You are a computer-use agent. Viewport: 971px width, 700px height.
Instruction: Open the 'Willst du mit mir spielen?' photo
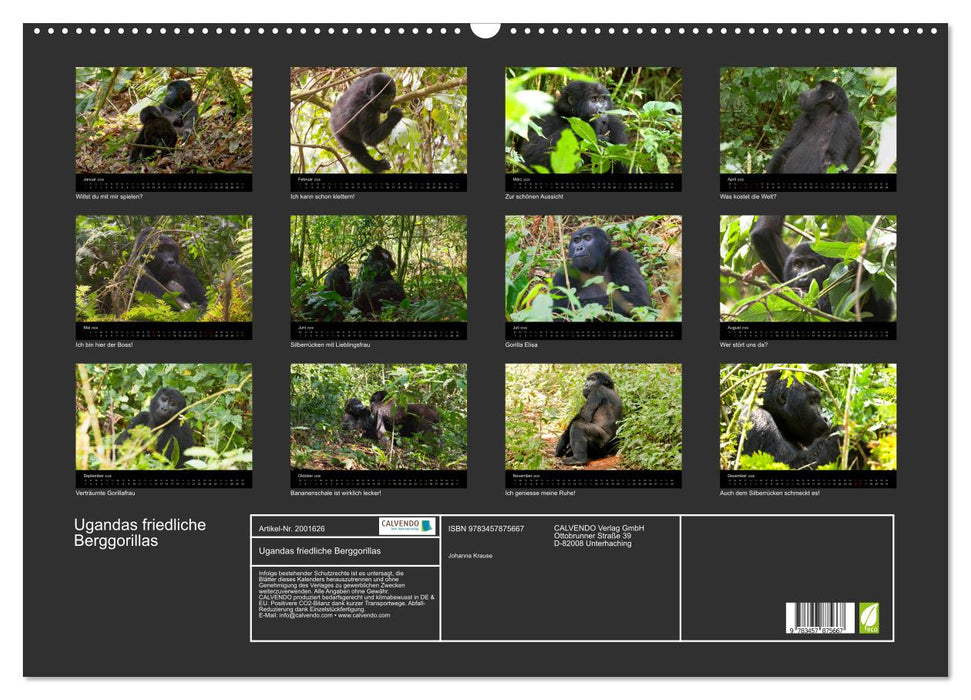coord(164,121)
